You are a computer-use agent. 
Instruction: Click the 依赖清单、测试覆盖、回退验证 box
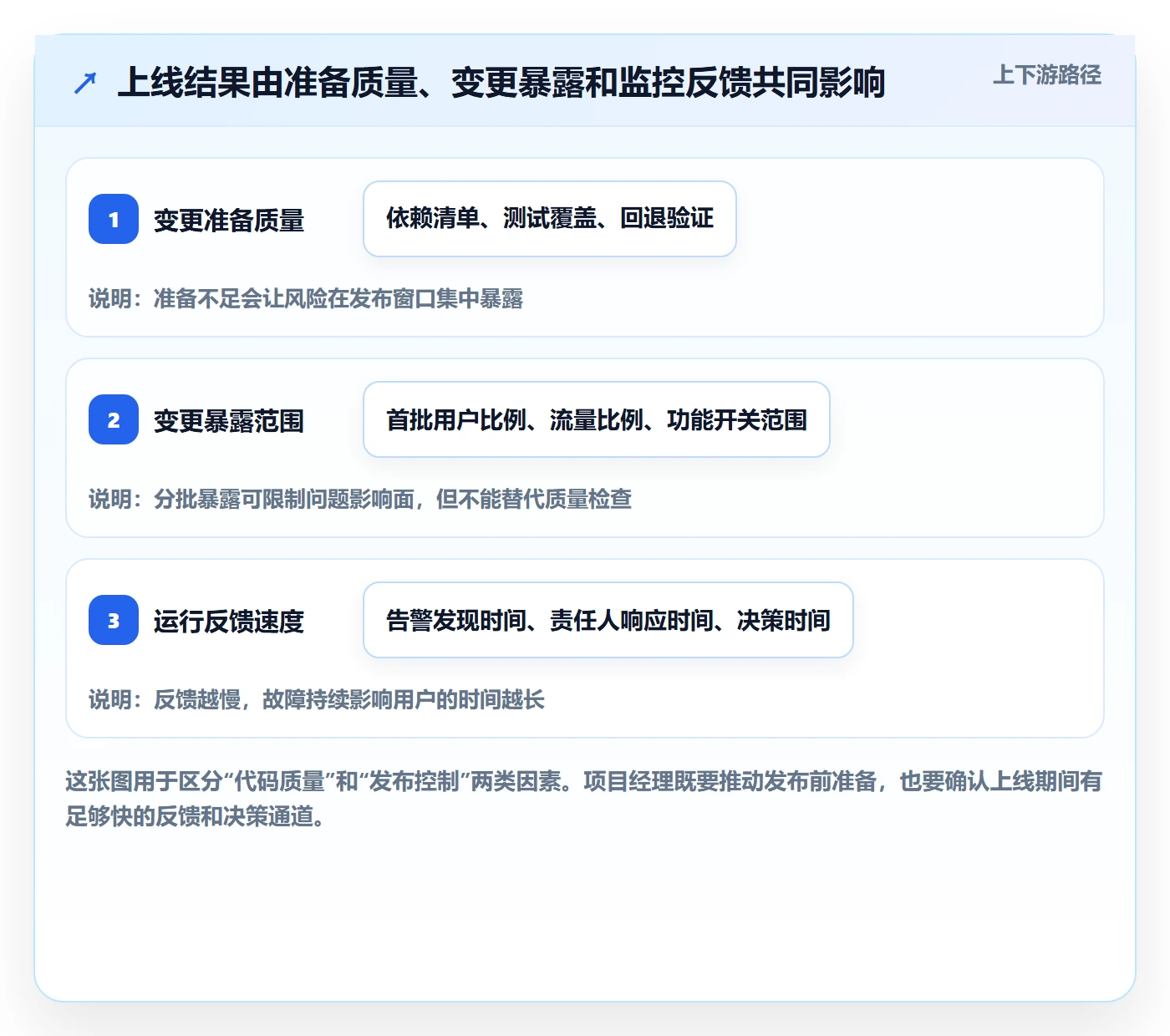550,219
